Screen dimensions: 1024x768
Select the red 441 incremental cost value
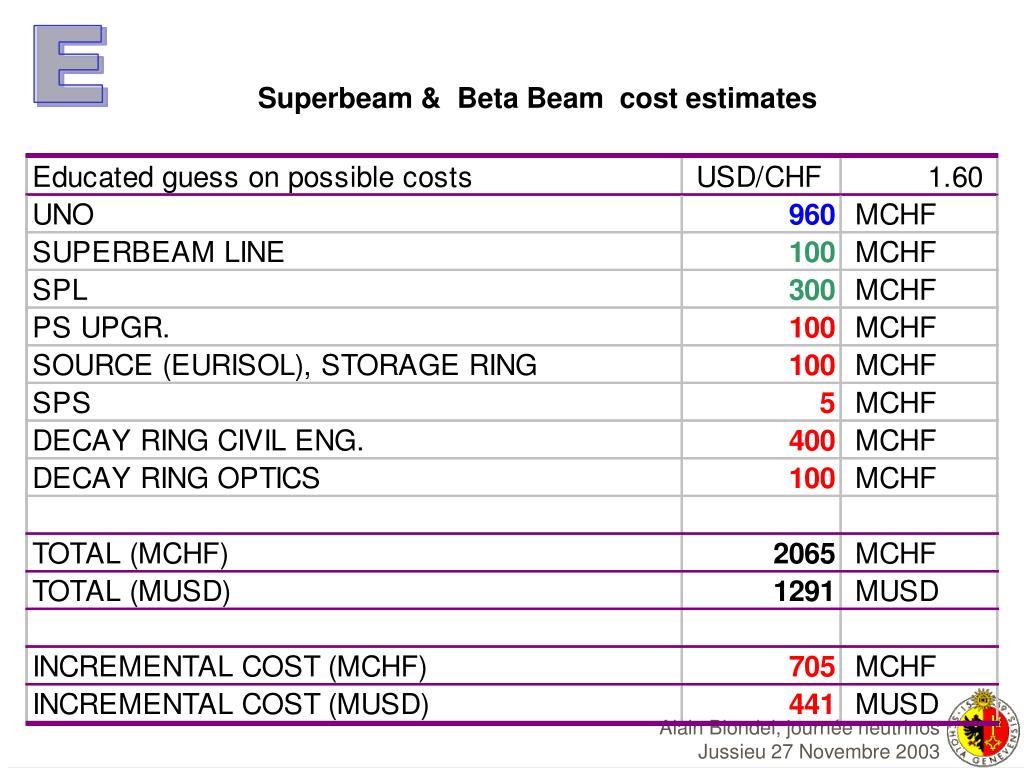[811, 704]
